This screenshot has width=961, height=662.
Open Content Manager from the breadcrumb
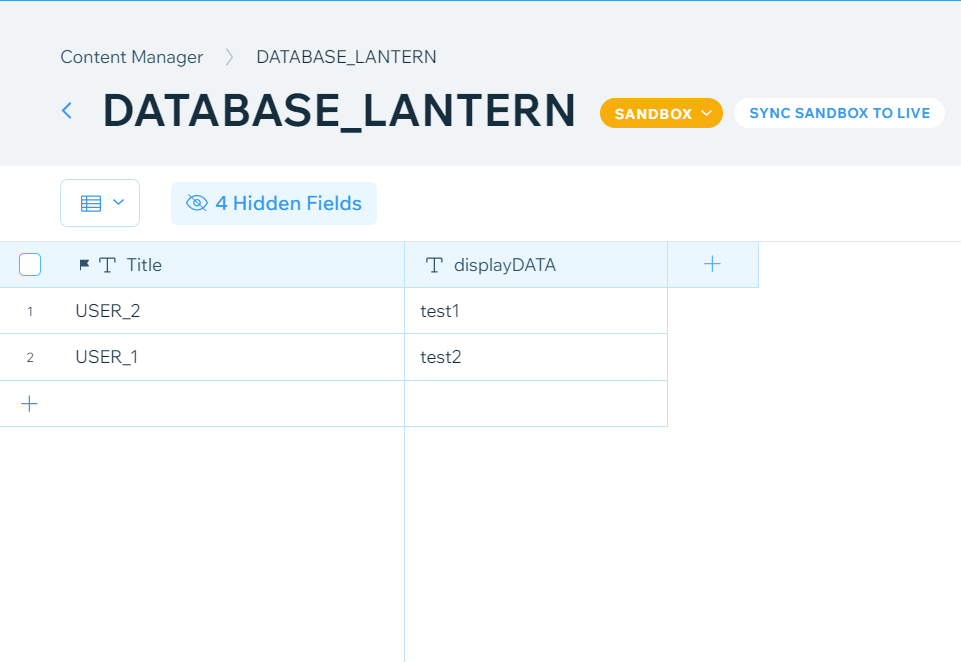(131, 57)
